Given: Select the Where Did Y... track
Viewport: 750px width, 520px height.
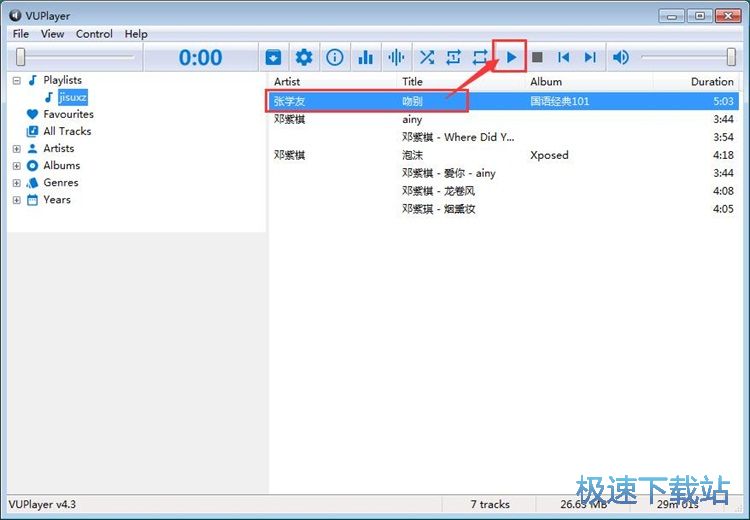Looking at the screenshot, I should [x=504, y=137].
